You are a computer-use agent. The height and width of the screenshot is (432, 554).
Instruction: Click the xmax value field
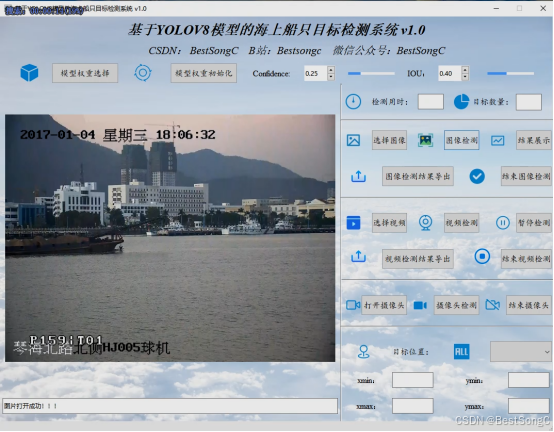[x=413, y=406]
